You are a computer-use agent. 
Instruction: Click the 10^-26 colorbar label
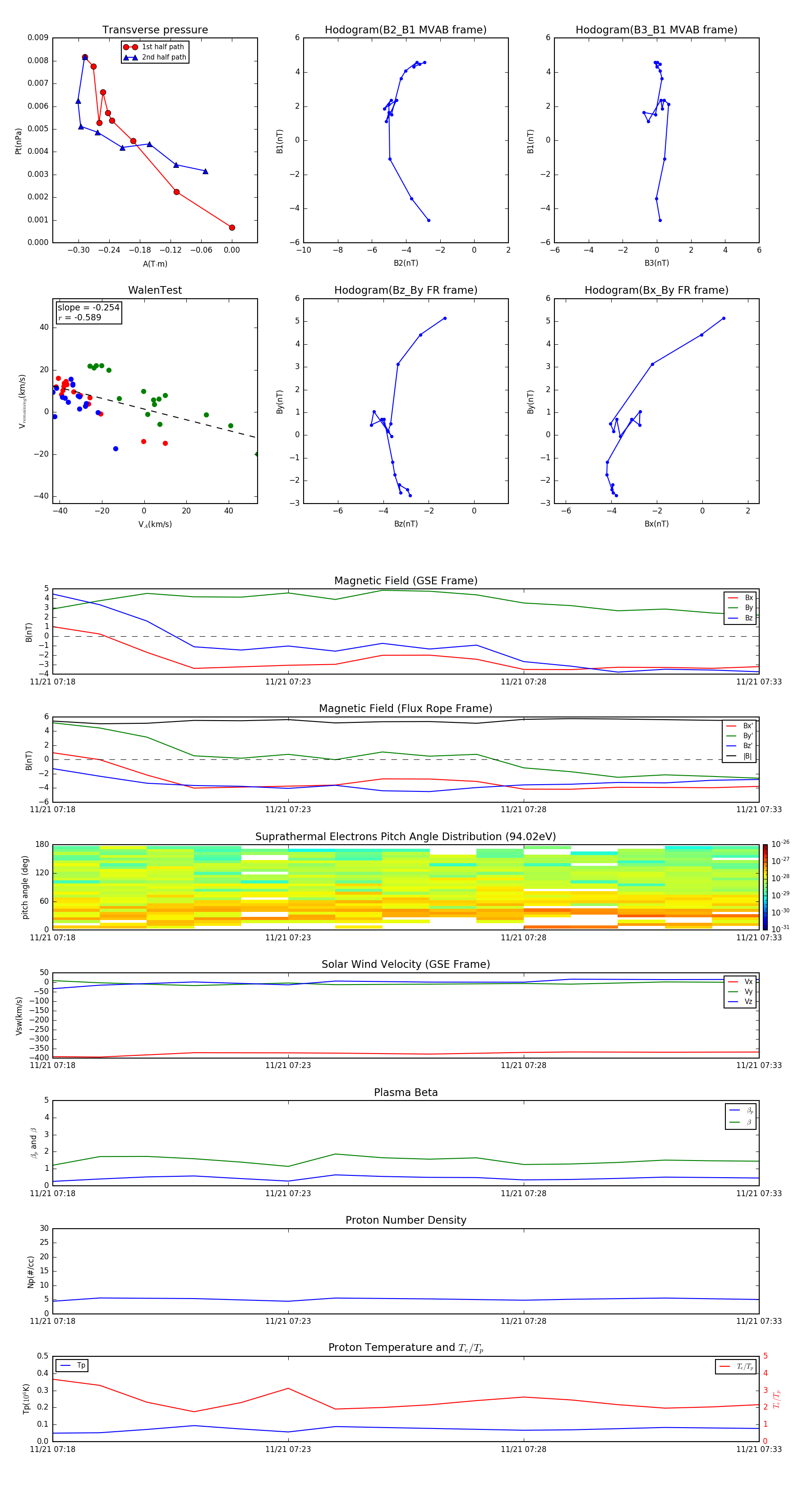[x=780, y=844]
